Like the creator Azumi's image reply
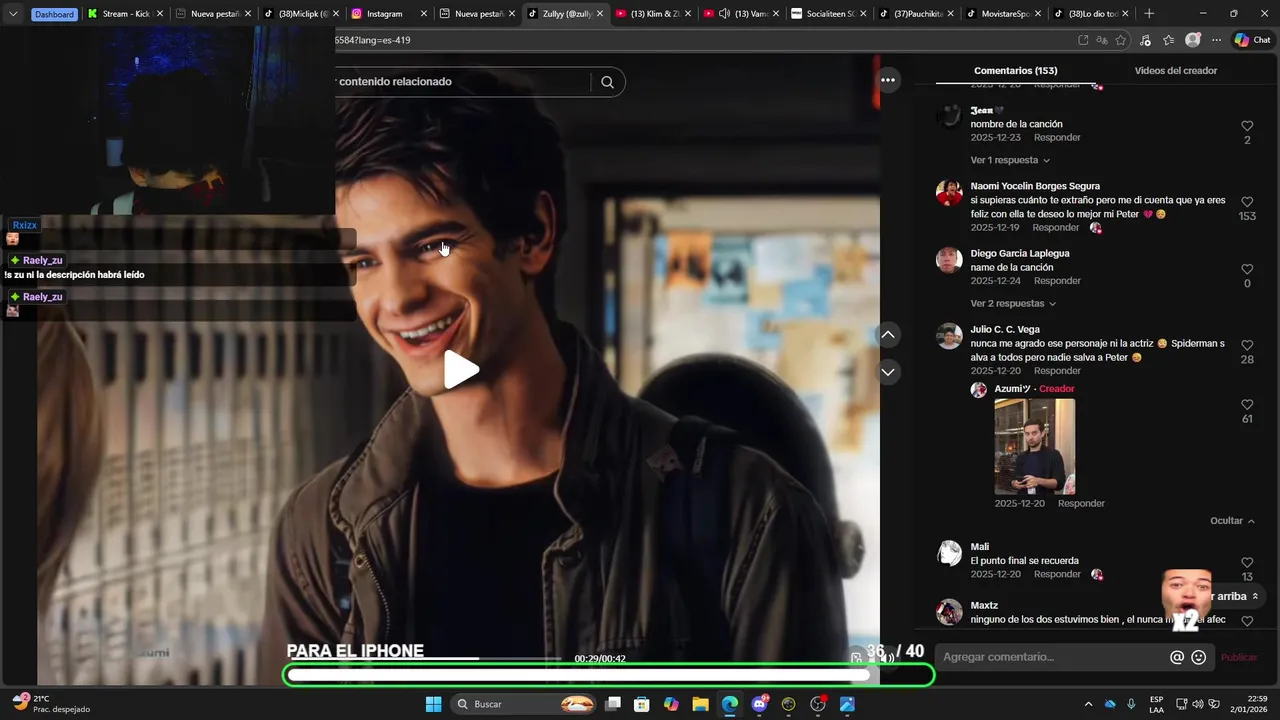 (1247, 405)
